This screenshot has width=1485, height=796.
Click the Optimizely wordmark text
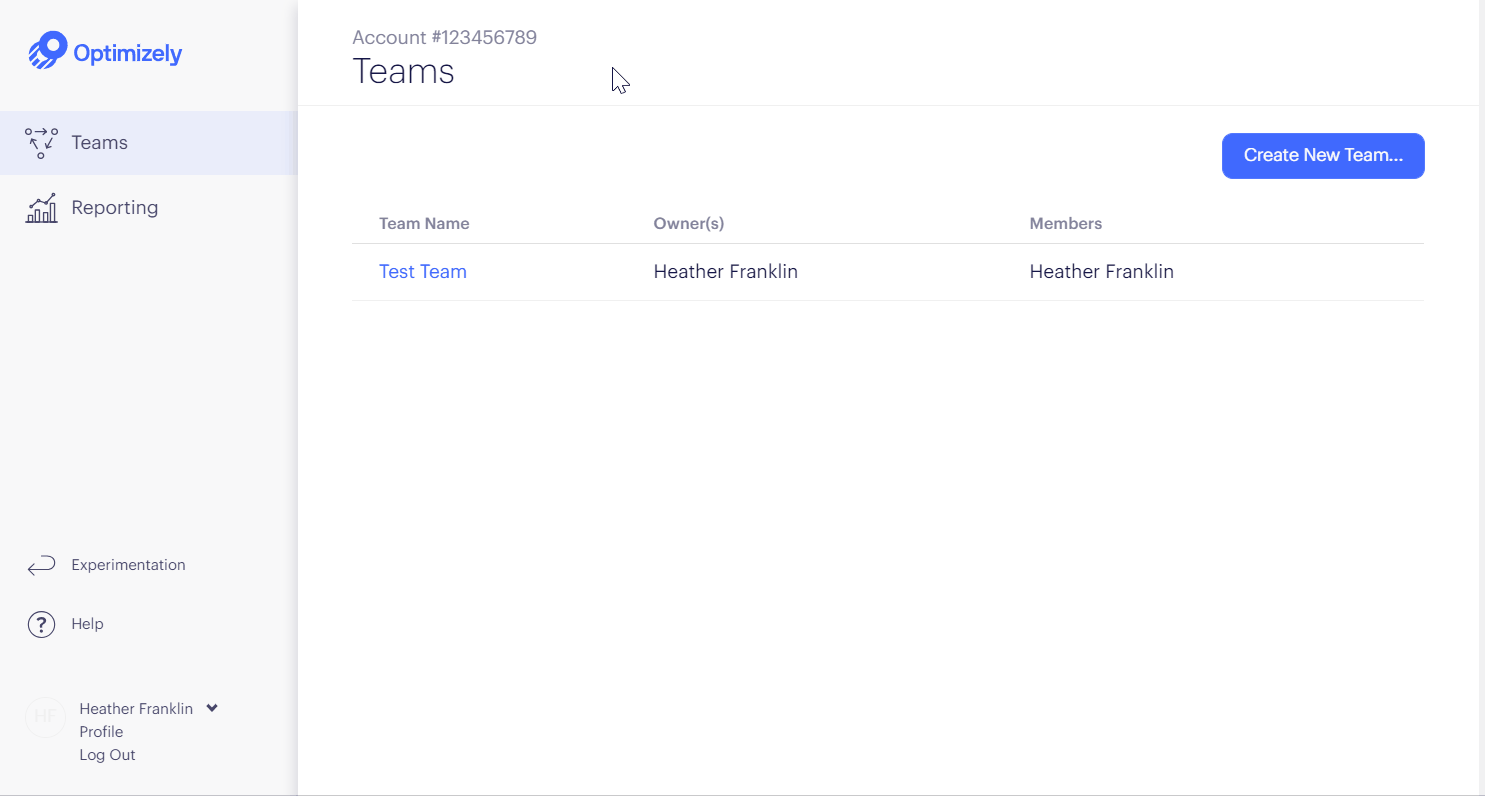tap(128, 54)
